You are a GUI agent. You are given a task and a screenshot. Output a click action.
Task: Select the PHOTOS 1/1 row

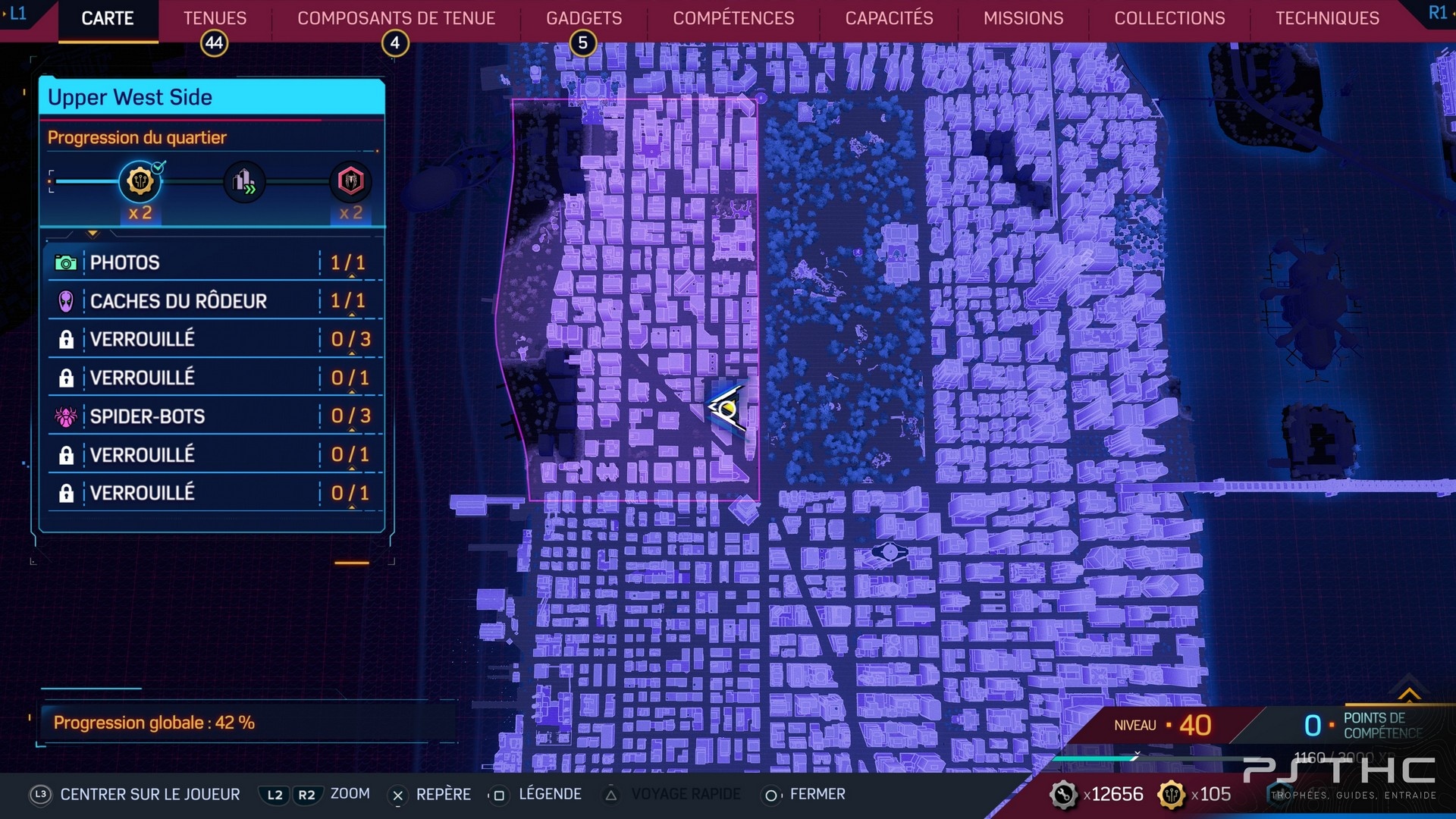[215, 263]
